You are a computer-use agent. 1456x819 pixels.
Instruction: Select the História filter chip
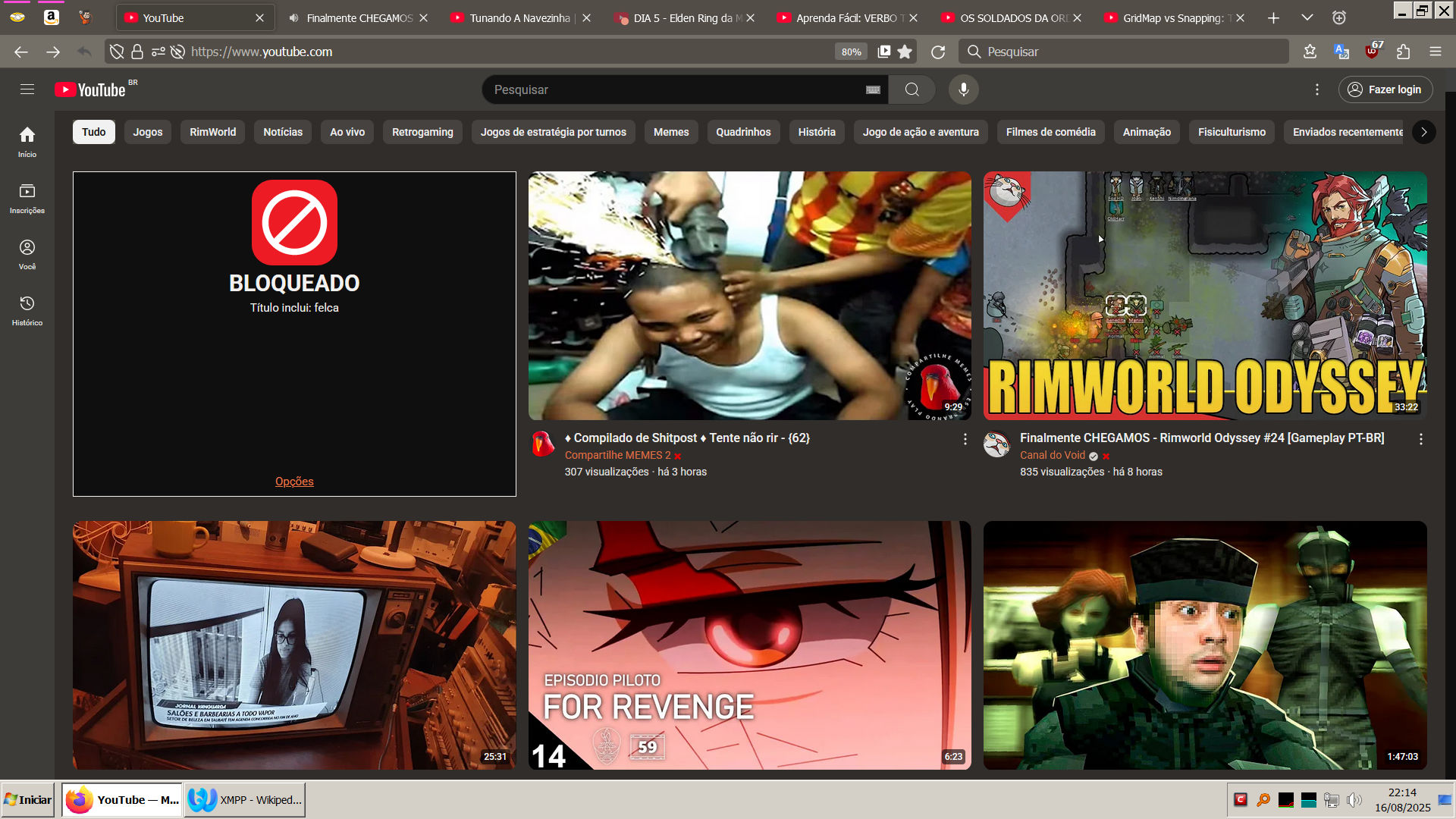click(x=817, y=132)
